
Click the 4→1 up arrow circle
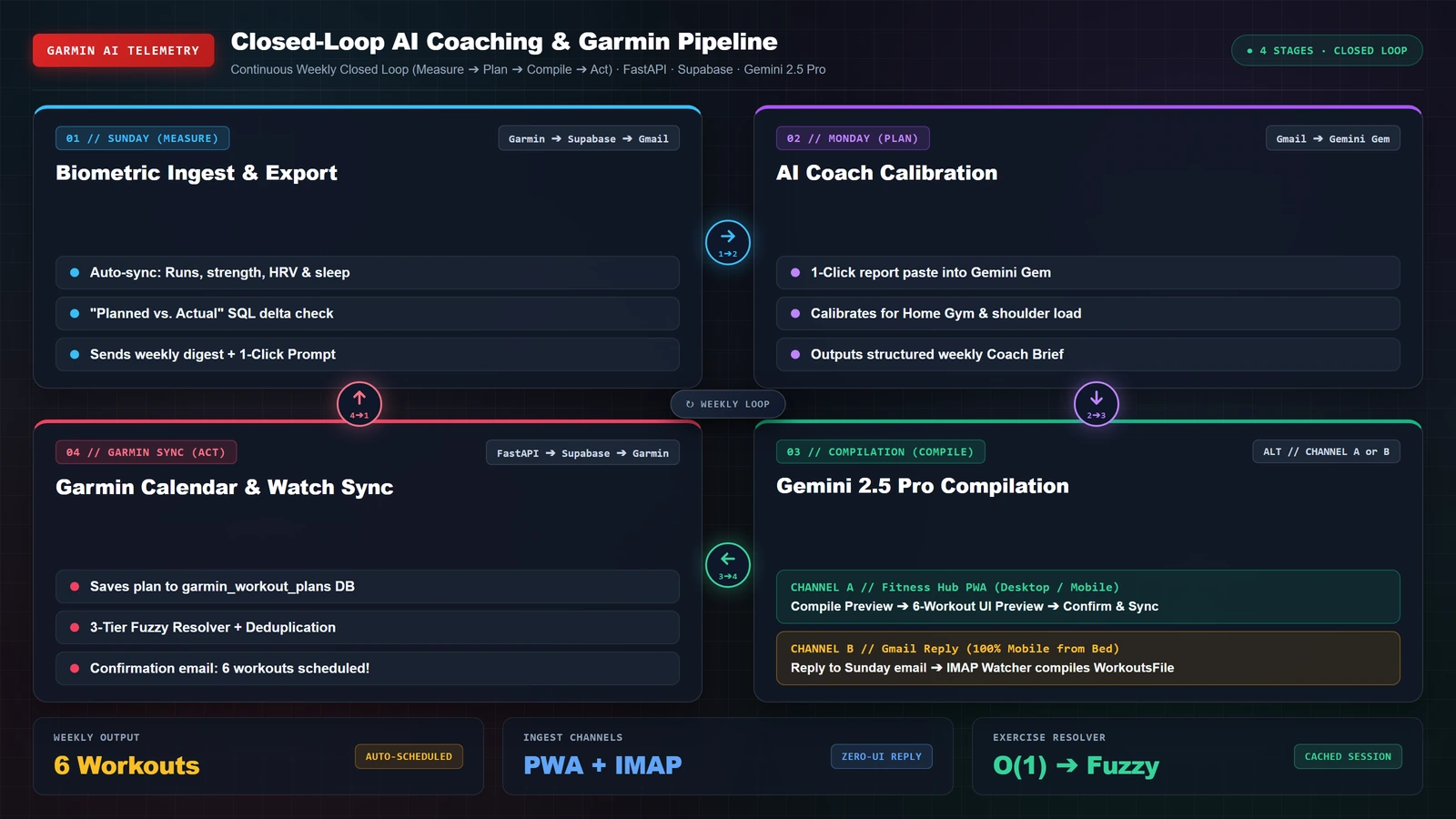359,403
